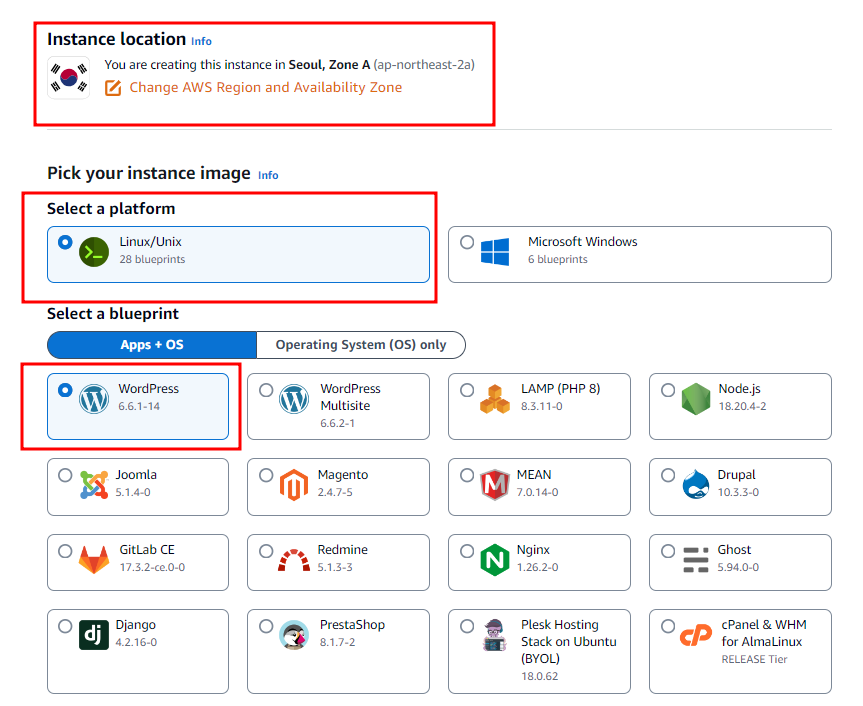The width and height of the screenshot is (863, 706).
Task: Select the Magento blueprint radio button
Action: 266,475
